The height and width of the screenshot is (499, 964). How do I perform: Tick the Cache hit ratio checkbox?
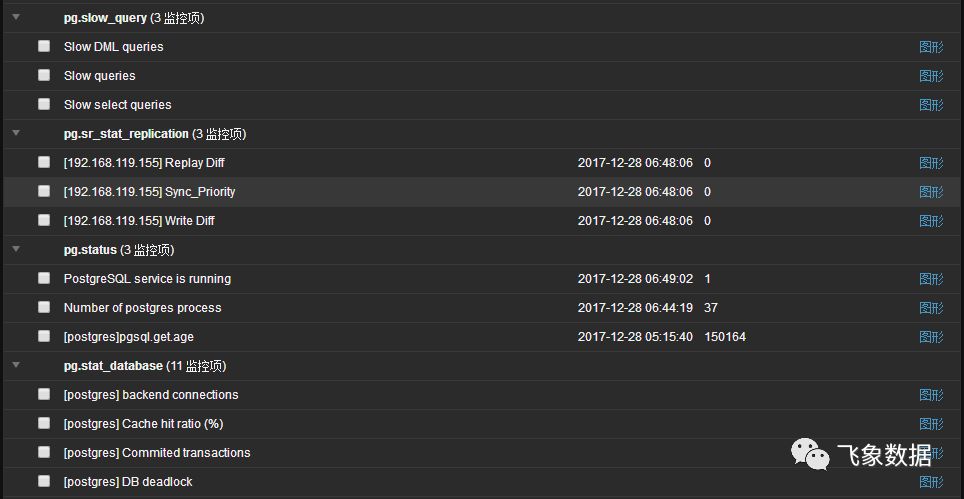point(44,423)
